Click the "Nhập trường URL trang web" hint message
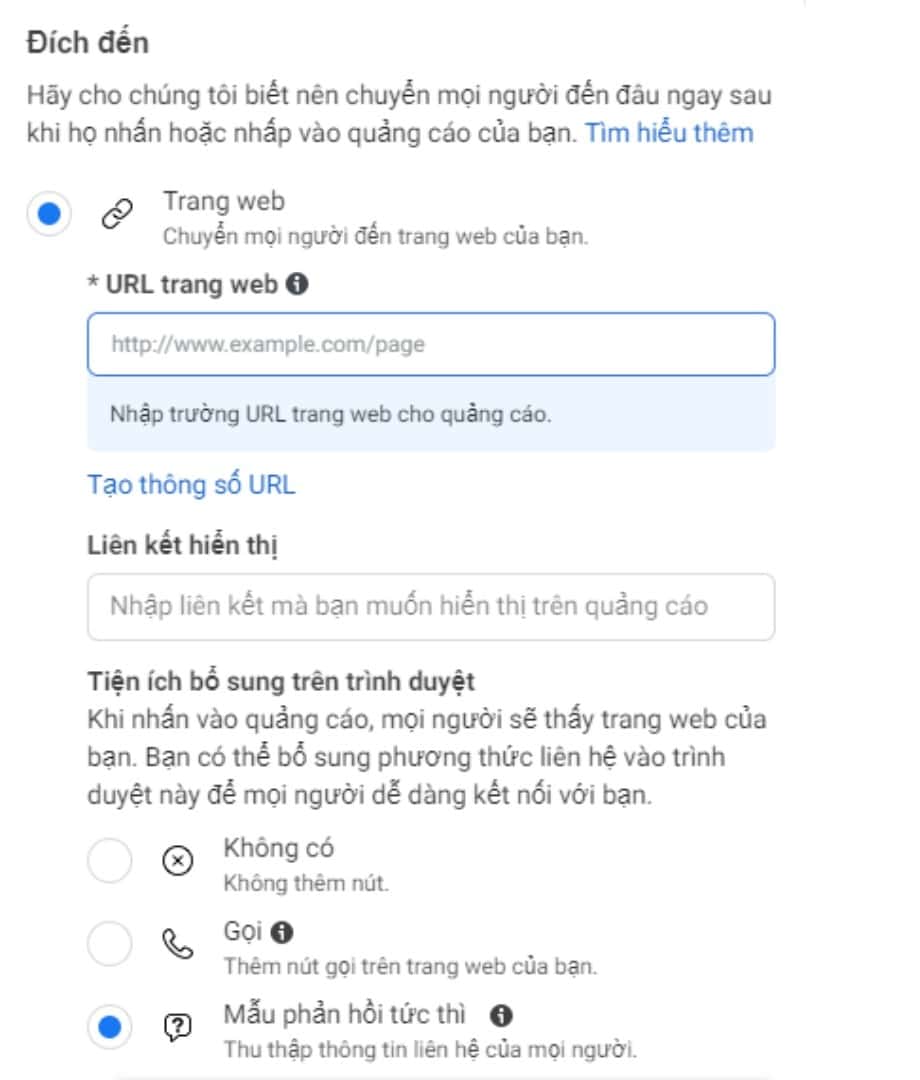 pos(330,414)
